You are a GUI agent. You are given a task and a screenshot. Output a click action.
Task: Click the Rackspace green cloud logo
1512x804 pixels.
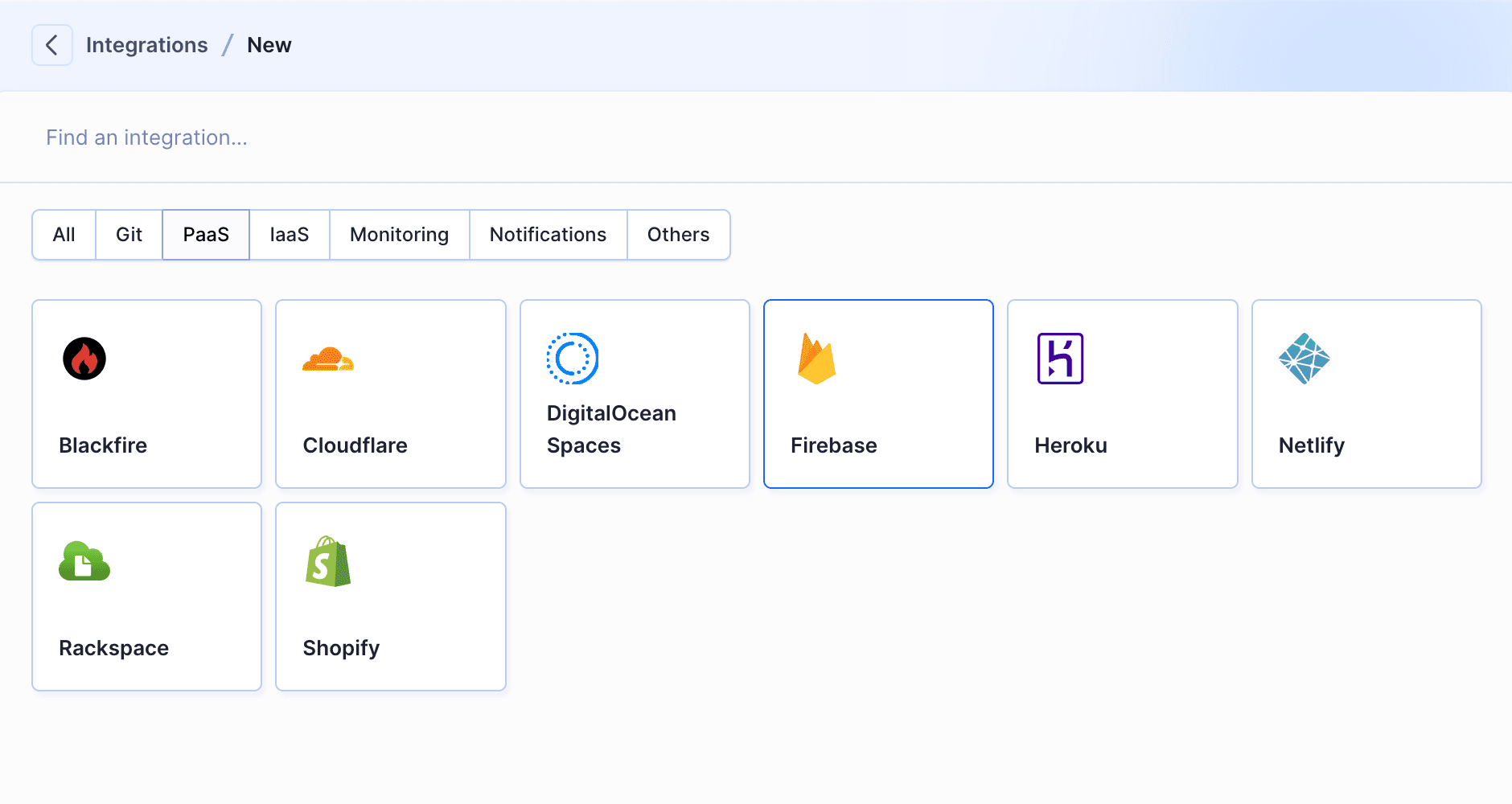(84, 561)
